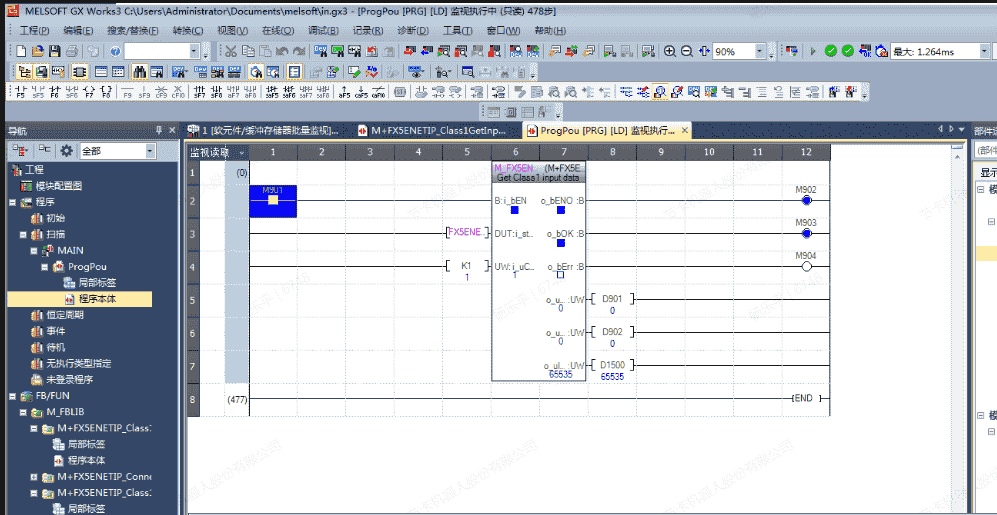Click the Save project floppy-disk icon
The height and width of the screenshot is (515, 997).
pos(54,51)
